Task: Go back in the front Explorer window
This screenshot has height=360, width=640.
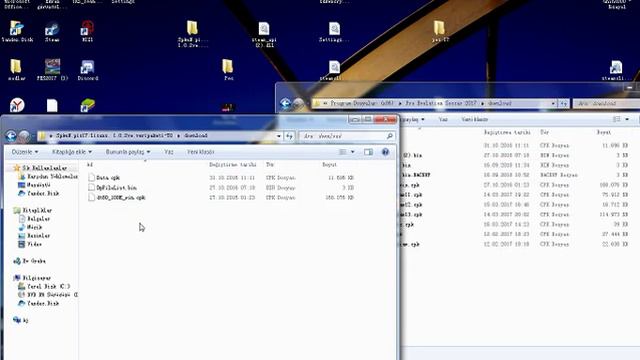Action: tap(11, 136)
